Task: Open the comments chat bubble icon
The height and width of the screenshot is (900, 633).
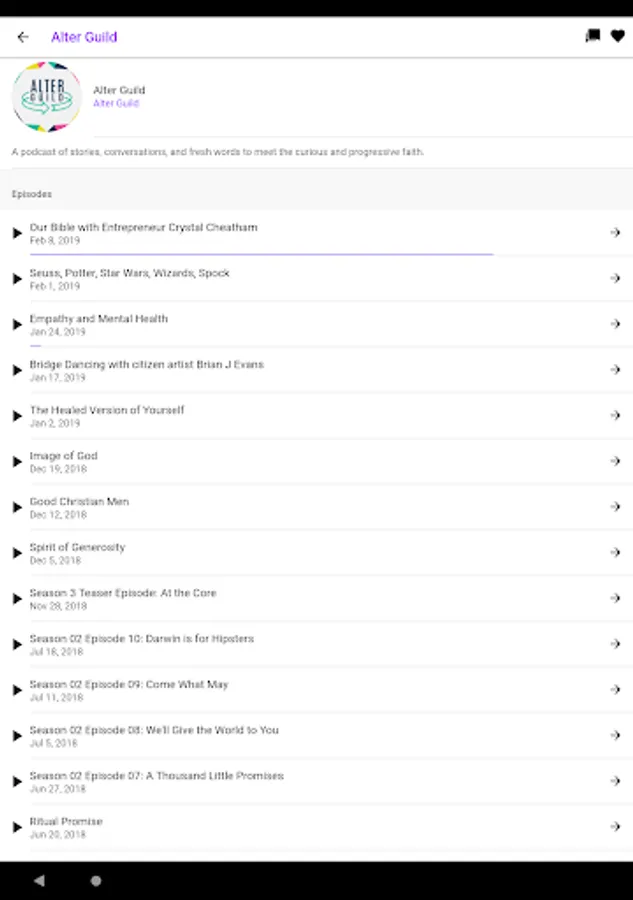Action: pyautogui.click(x=592, y=36)
